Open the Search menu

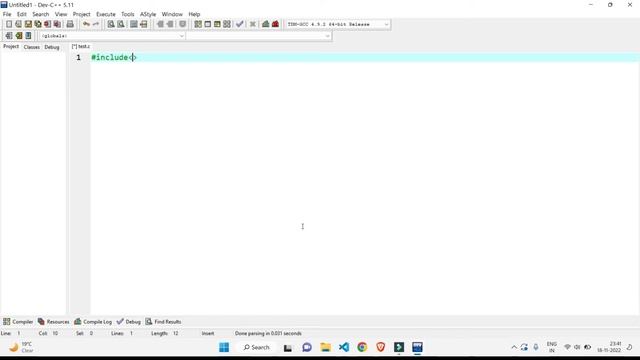tap(41, 14)
